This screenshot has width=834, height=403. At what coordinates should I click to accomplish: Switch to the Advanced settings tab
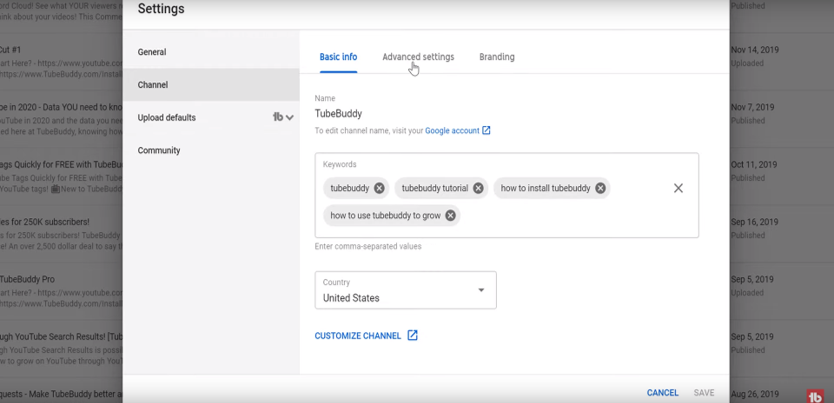pos(418,57)
